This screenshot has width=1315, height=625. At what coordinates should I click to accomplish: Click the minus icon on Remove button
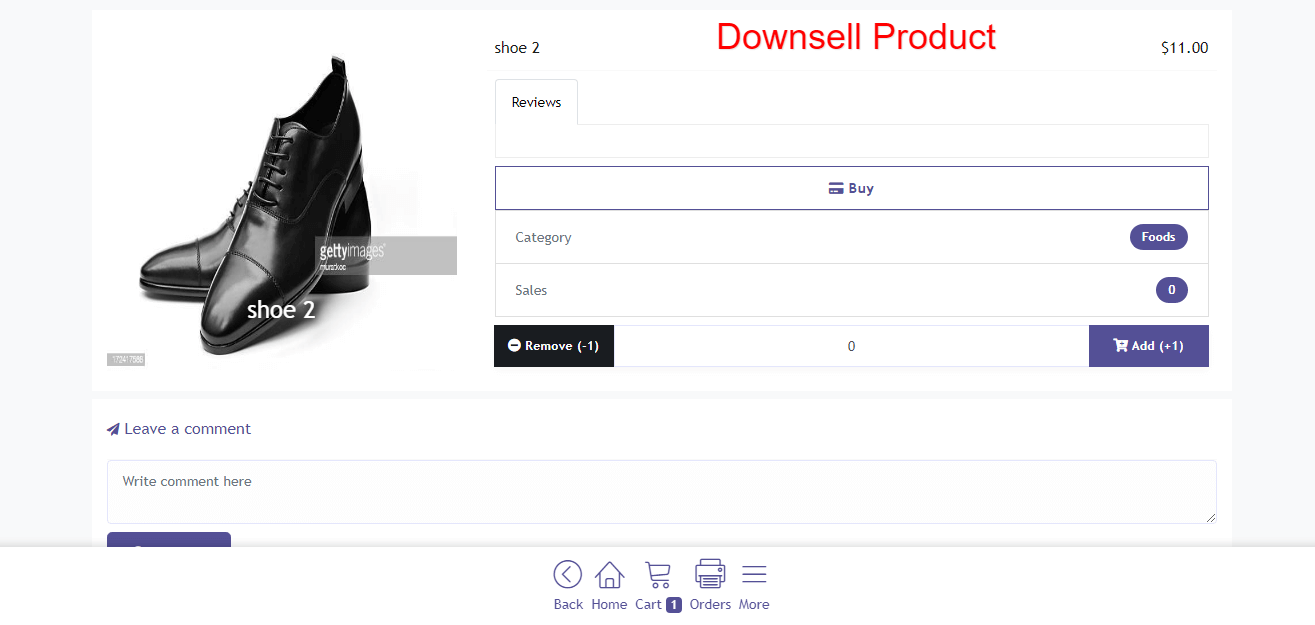pyautogui.click(x=514, y=346)
